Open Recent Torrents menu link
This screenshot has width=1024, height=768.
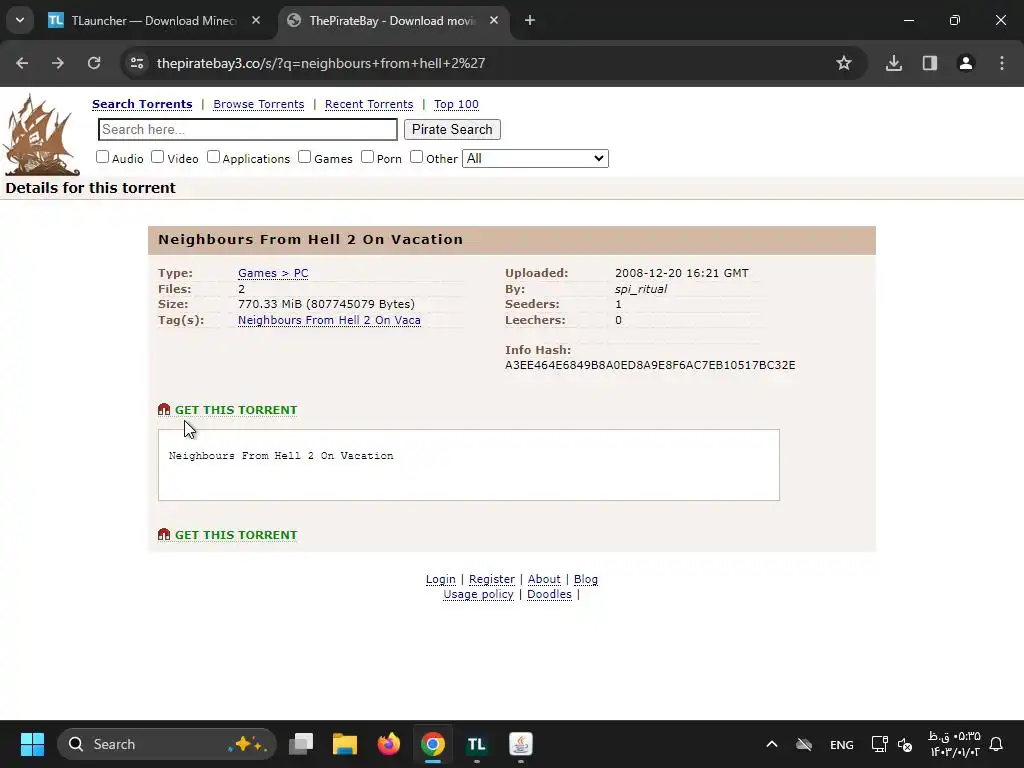[369, 104]
